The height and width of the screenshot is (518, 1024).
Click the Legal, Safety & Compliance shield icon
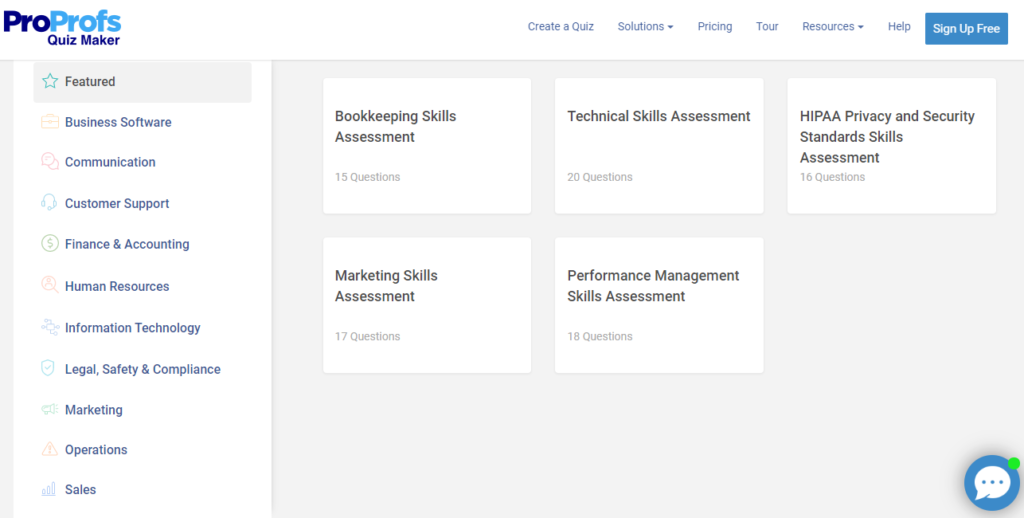coord(49,369)
